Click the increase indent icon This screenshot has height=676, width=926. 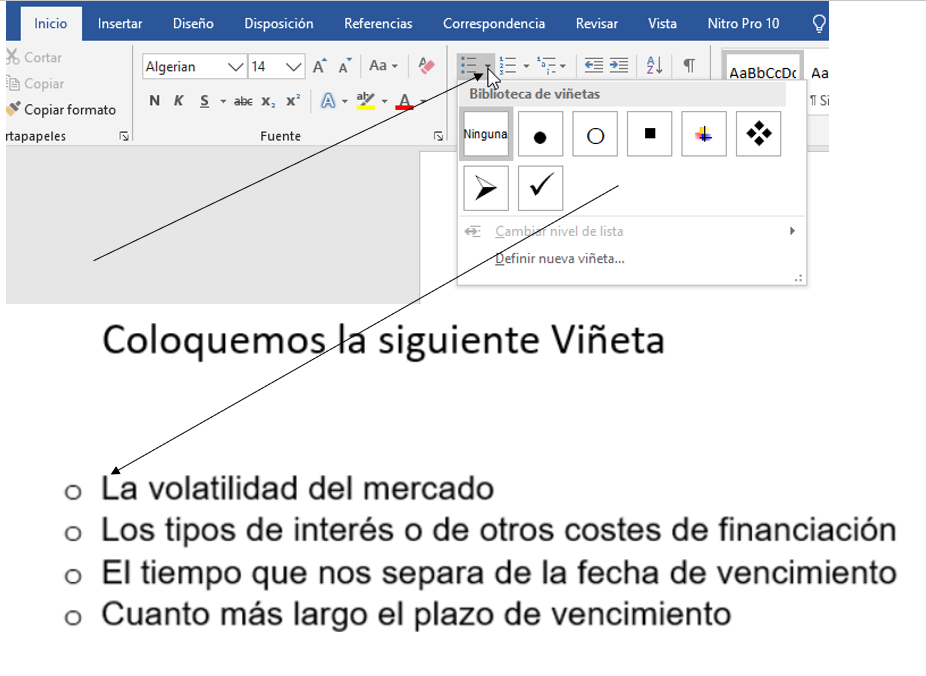(618, 65)
